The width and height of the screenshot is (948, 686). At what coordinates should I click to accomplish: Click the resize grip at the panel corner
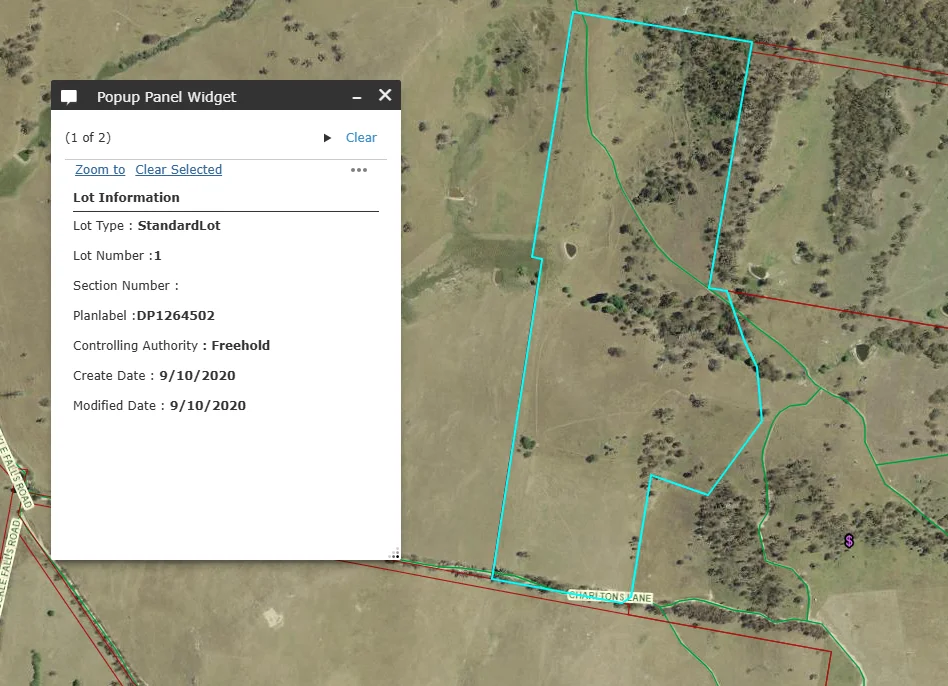(393, 553)
